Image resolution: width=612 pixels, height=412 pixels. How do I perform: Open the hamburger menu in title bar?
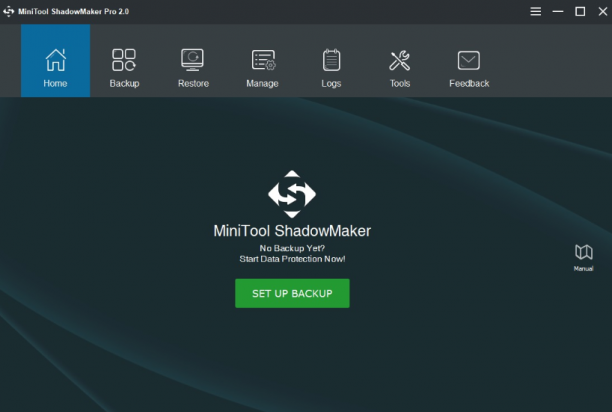click(x=536, y=11)
